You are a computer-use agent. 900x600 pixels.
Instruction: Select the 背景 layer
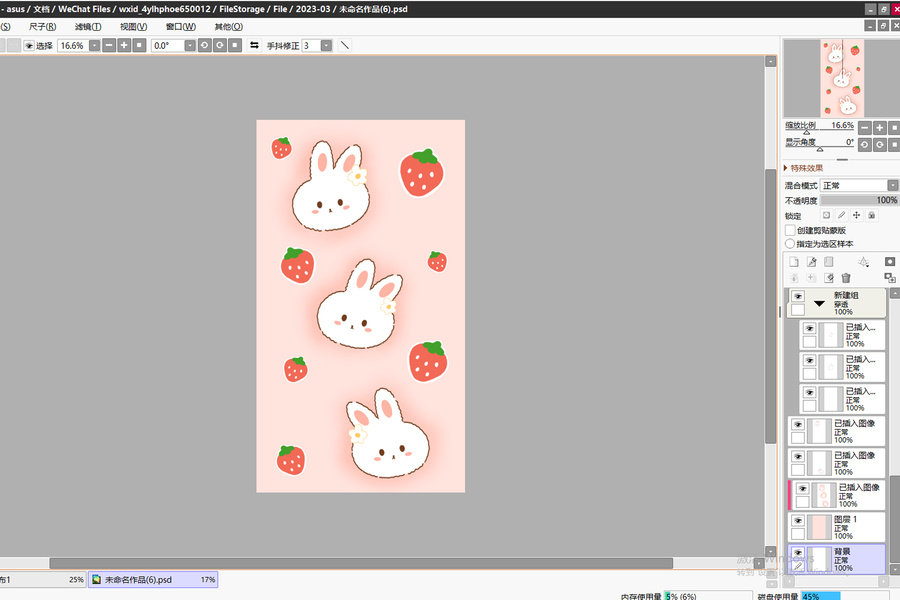click(x=837, y=559)
